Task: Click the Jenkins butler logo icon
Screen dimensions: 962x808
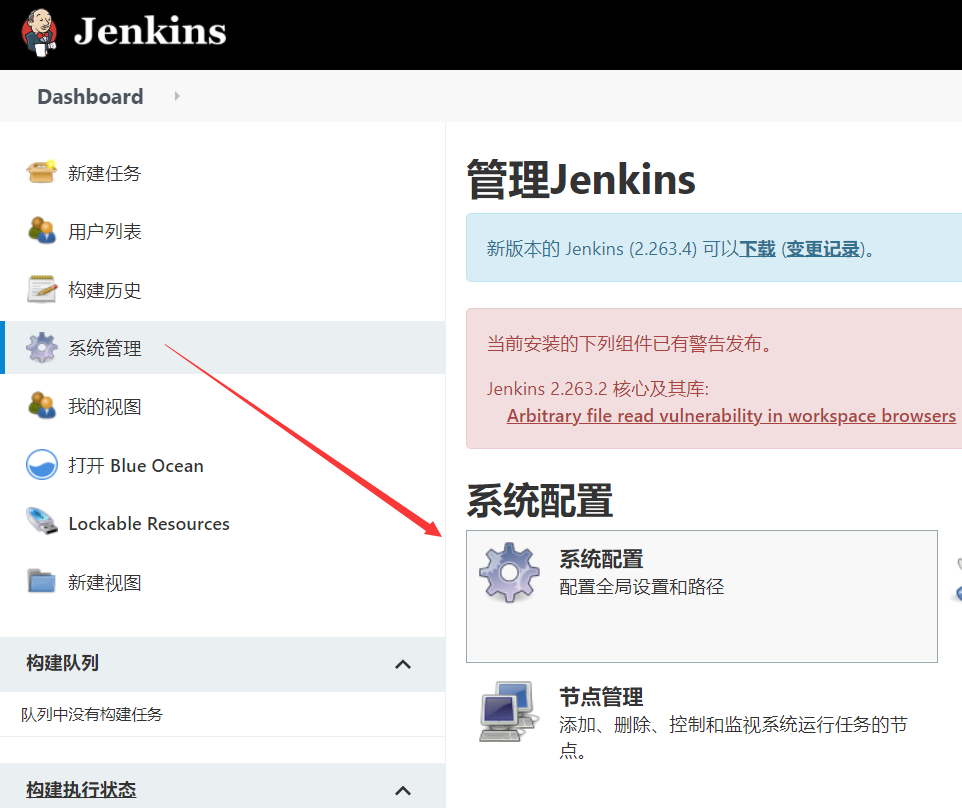Action: 39,33
